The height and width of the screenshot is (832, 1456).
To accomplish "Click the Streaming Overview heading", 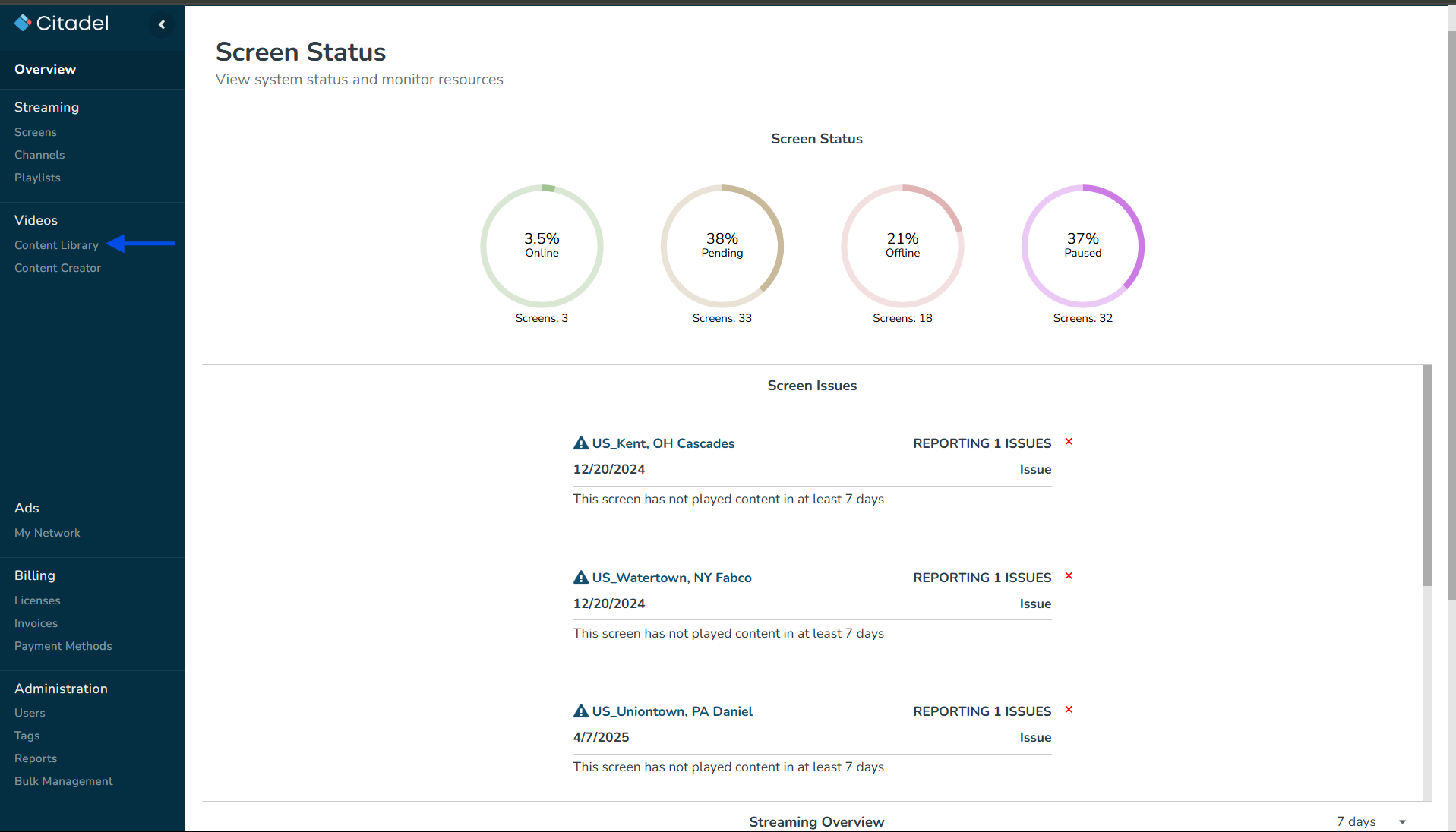I will pos(816,822).
